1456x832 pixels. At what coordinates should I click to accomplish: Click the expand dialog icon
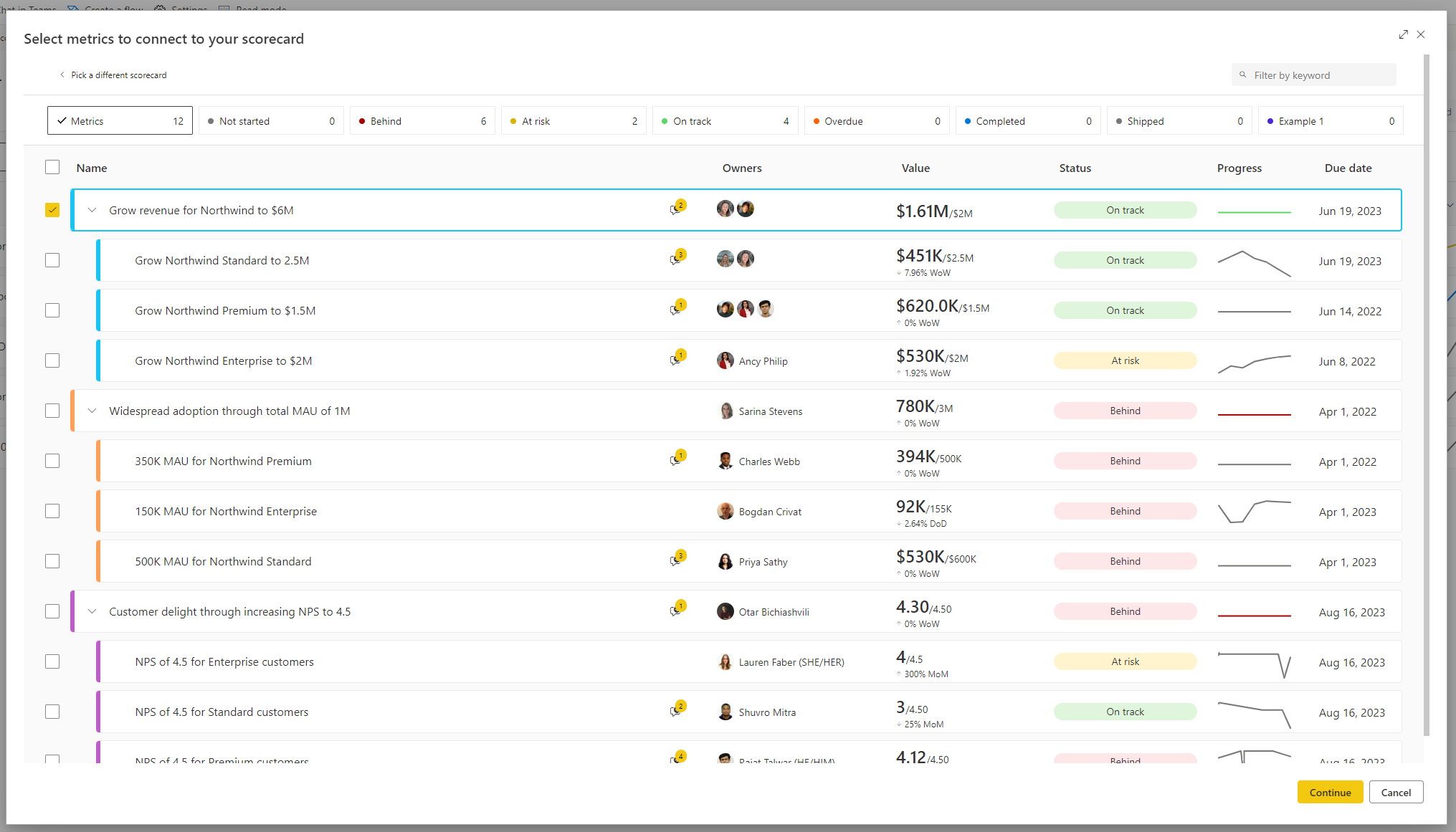click(x=1403, y=34)
